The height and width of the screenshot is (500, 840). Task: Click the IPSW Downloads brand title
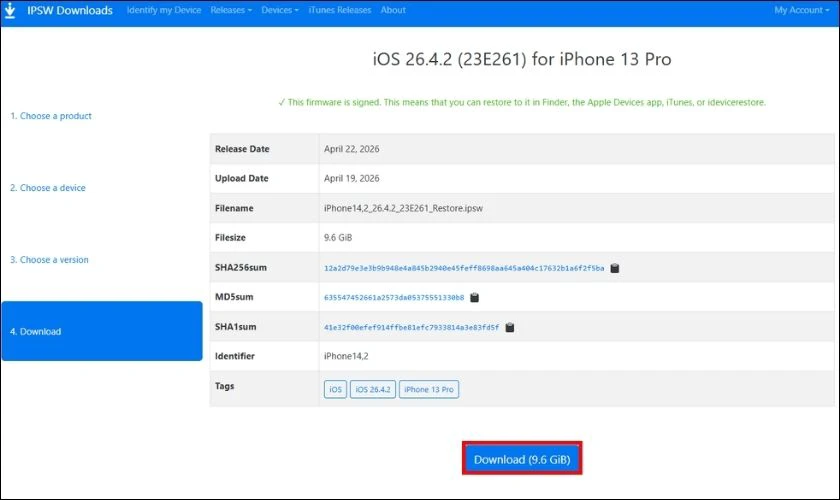[70, 11]
